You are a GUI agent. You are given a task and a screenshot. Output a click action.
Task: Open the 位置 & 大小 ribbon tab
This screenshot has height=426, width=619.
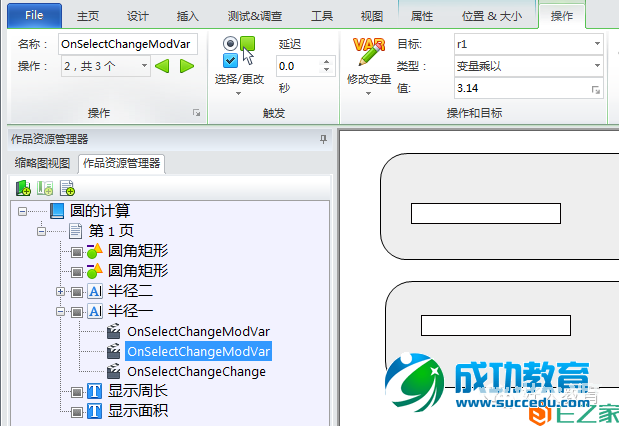point(492,16)
